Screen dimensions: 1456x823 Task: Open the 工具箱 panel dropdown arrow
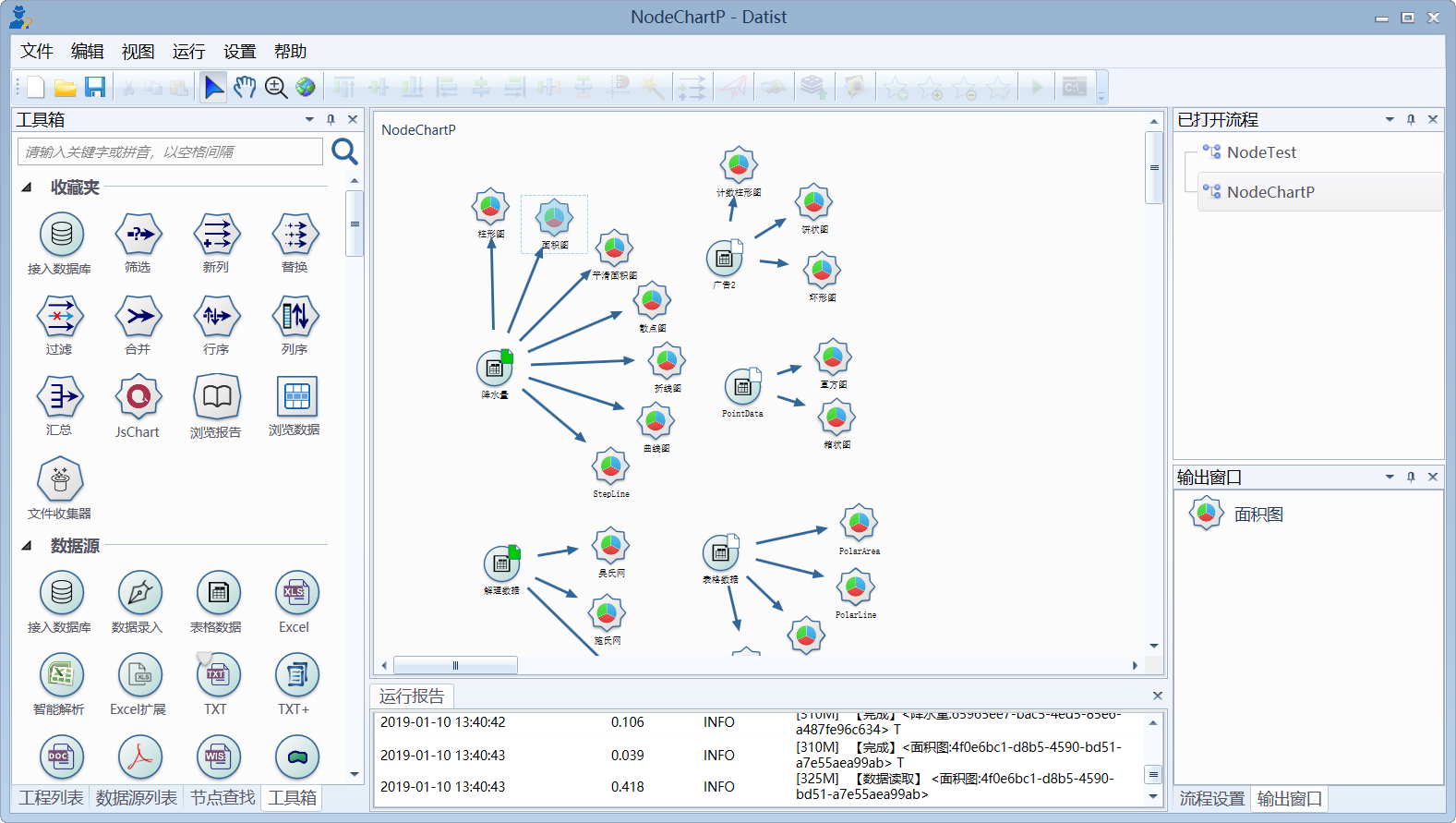point(309,119)
